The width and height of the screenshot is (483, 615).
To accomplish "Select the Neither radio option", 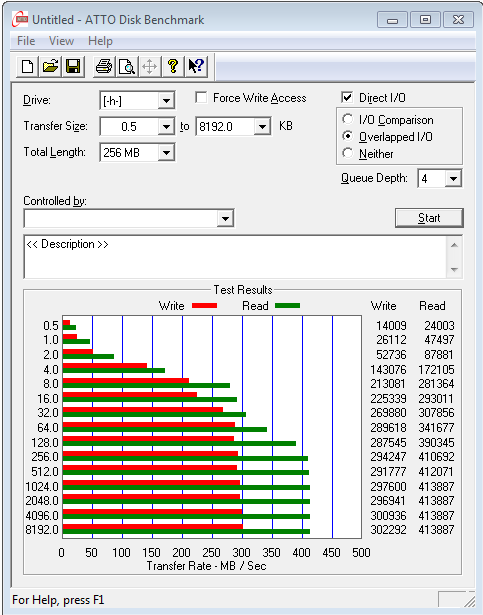I will coord(347,153).
